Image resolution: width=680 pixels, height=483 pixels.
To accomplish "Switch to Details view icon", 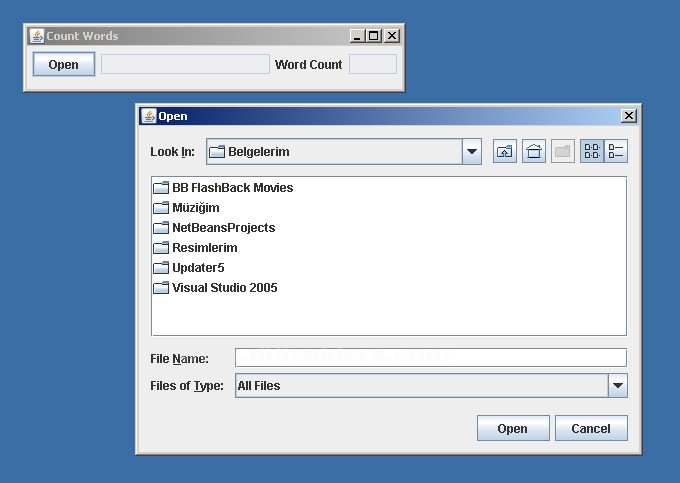I will point(616,152).
